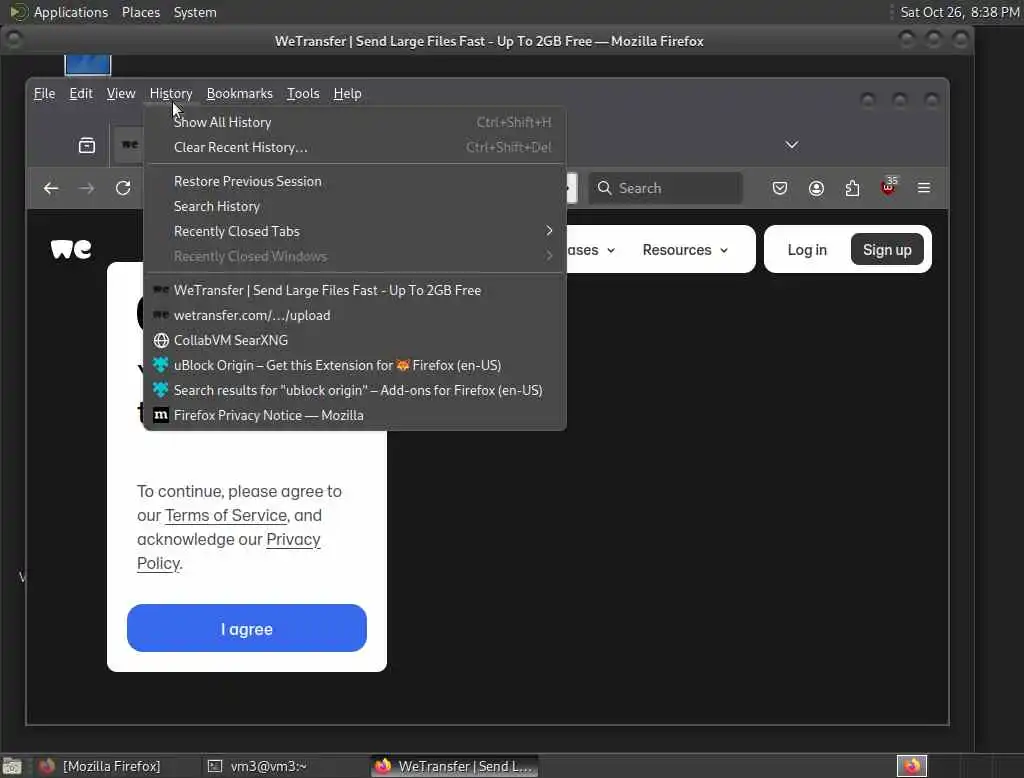Open wetransfer.com/.../upload history entry

(x=355, y=316)
